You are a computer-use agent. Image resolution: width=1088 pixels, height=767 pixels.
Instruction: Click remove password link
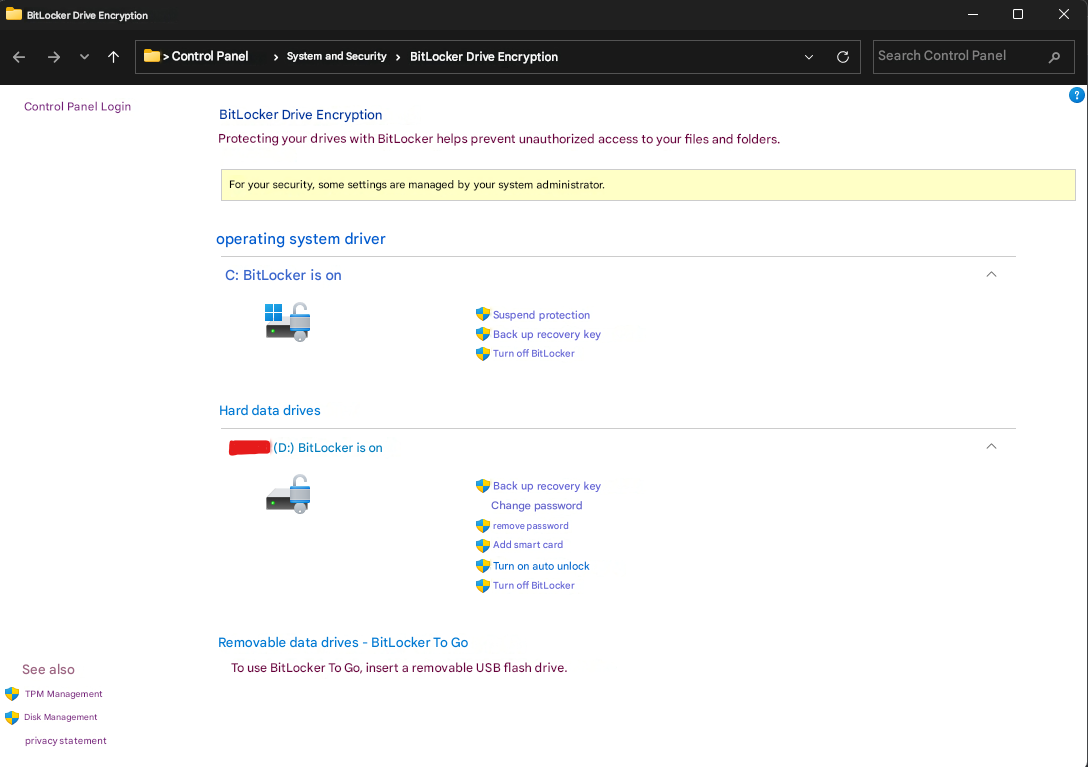530,525
